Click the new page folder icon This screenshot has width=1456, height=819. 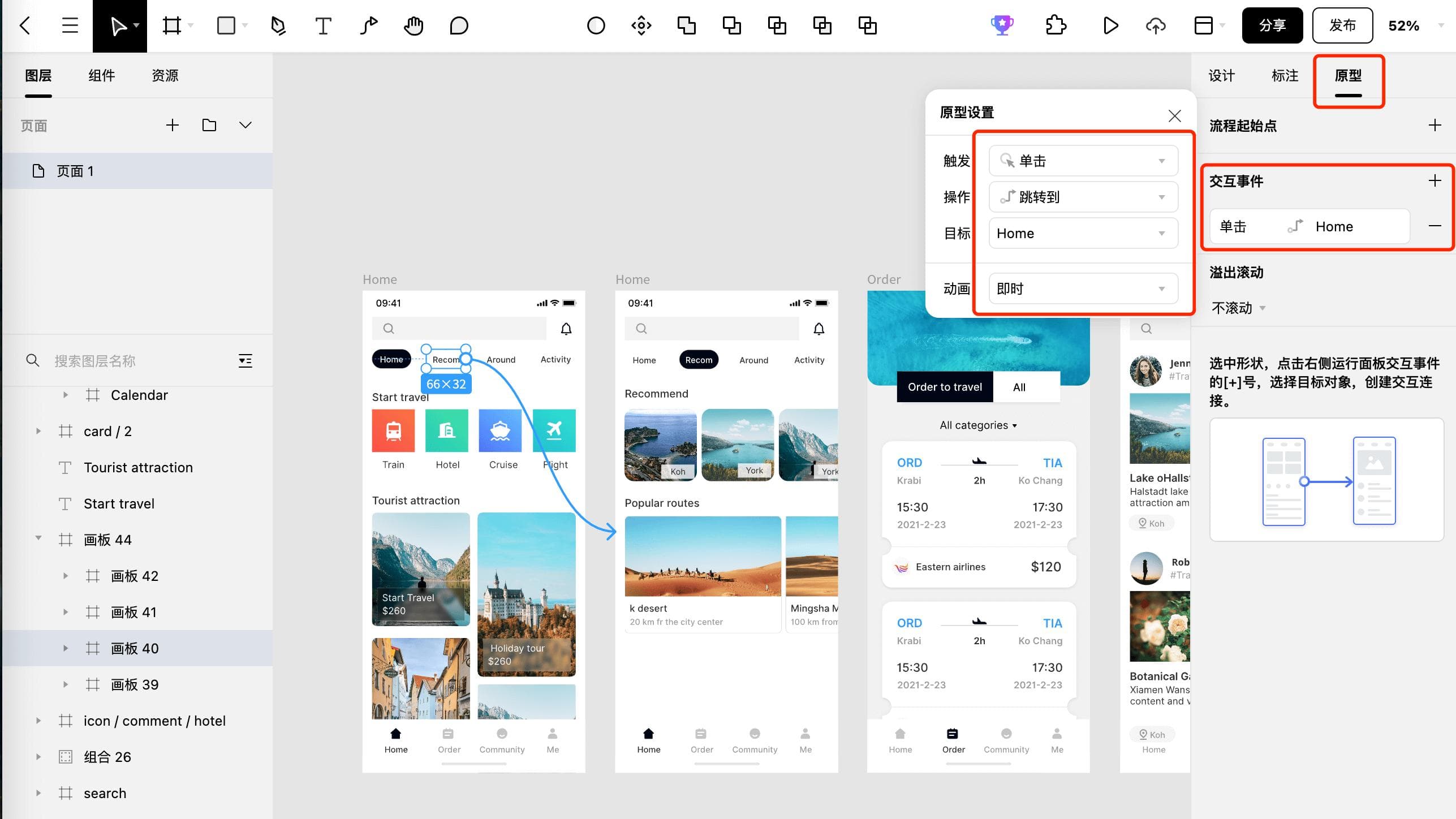point(209,125)
